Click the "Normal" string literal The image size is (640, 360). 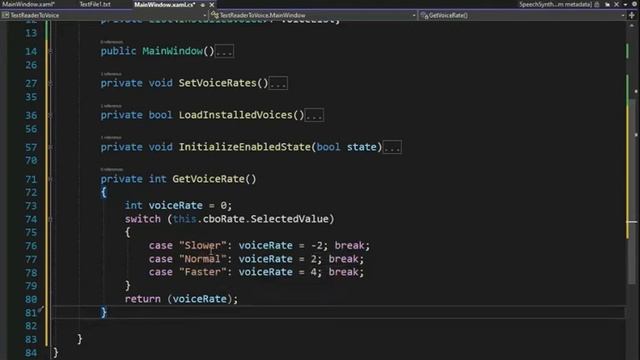point(202,259)
